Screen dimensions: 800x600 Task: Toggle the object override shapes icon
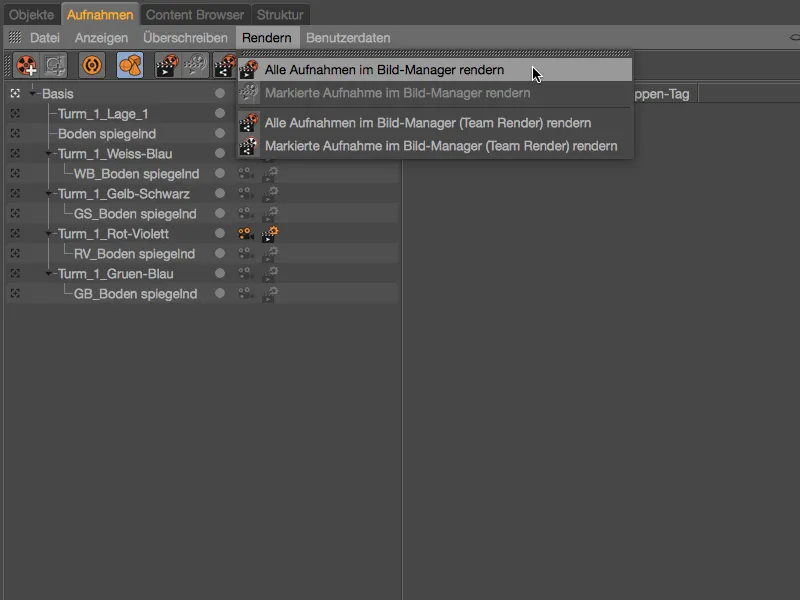(x=130, y=65)
